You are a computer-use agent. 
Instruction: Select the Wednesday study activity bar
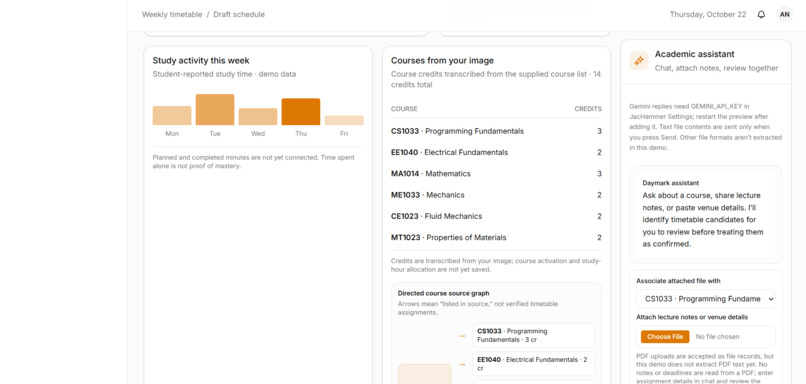coord(258,117)
